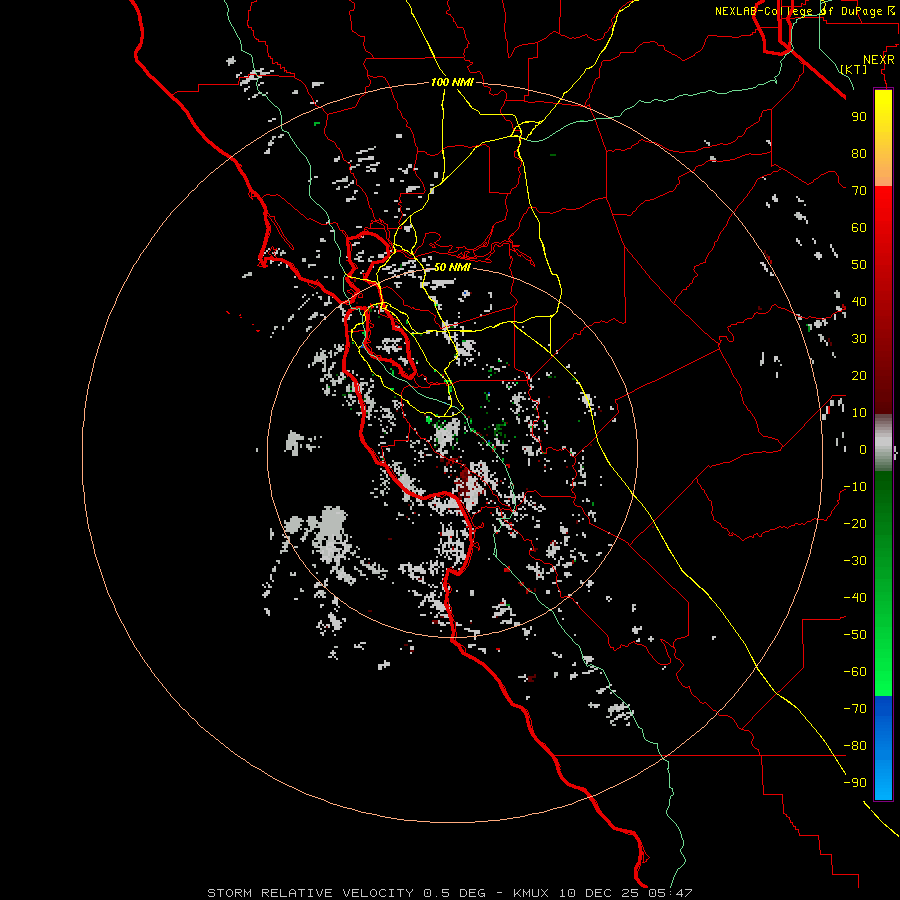Click the NEXR label above the scale
The image size is (900, 900).
click(x=878, y=60)
